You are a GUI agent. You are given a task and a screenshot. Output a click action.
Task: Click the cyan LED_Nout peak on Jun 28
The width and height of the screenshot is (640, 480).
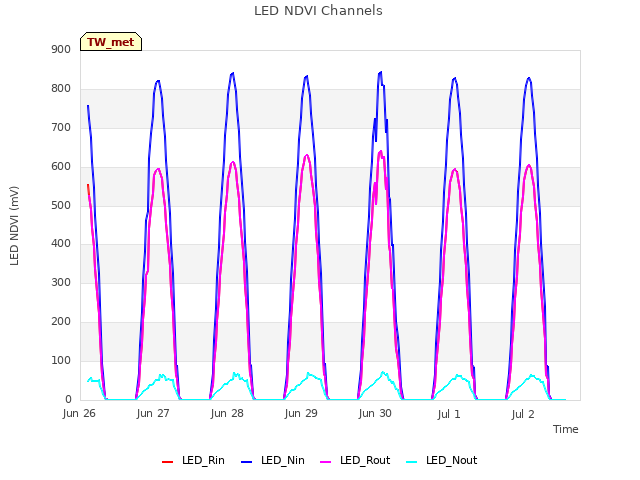point(234,373)
